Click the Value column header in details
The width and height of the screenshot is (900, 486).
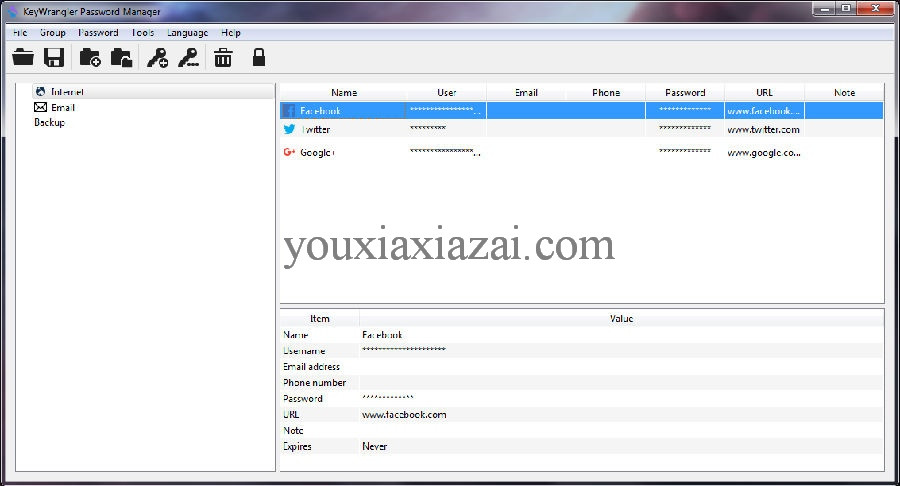coord(622,318)
